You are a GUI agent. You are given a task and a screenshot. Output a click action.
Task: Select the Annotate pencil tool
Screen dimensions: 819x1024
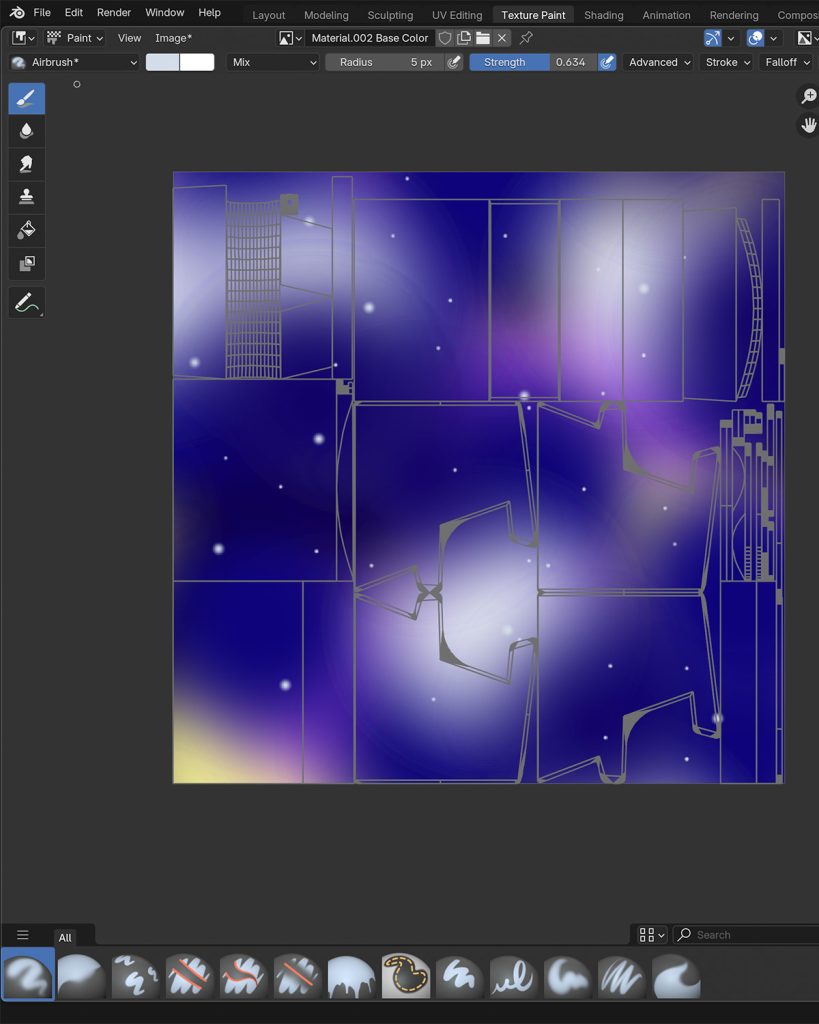26,302
